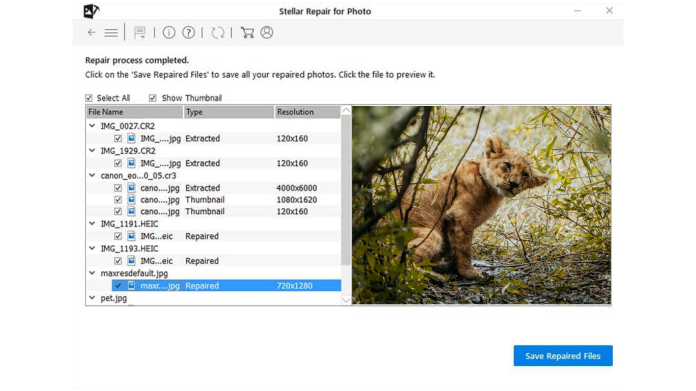Screen dimensions: 696x391
Task: Uncheck the 1080x1620 Thumbnail file
Action: coord(118,200)
